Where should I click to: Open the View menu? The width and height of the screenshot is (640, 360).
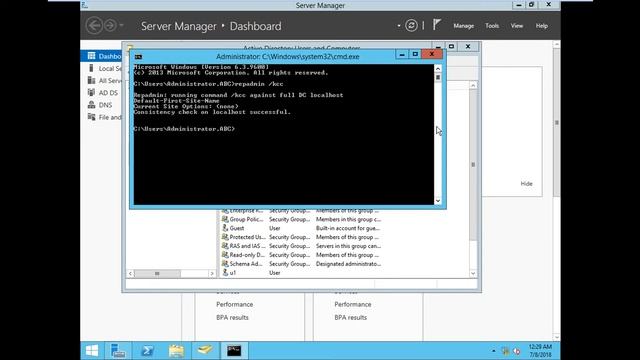coord(517,26)
